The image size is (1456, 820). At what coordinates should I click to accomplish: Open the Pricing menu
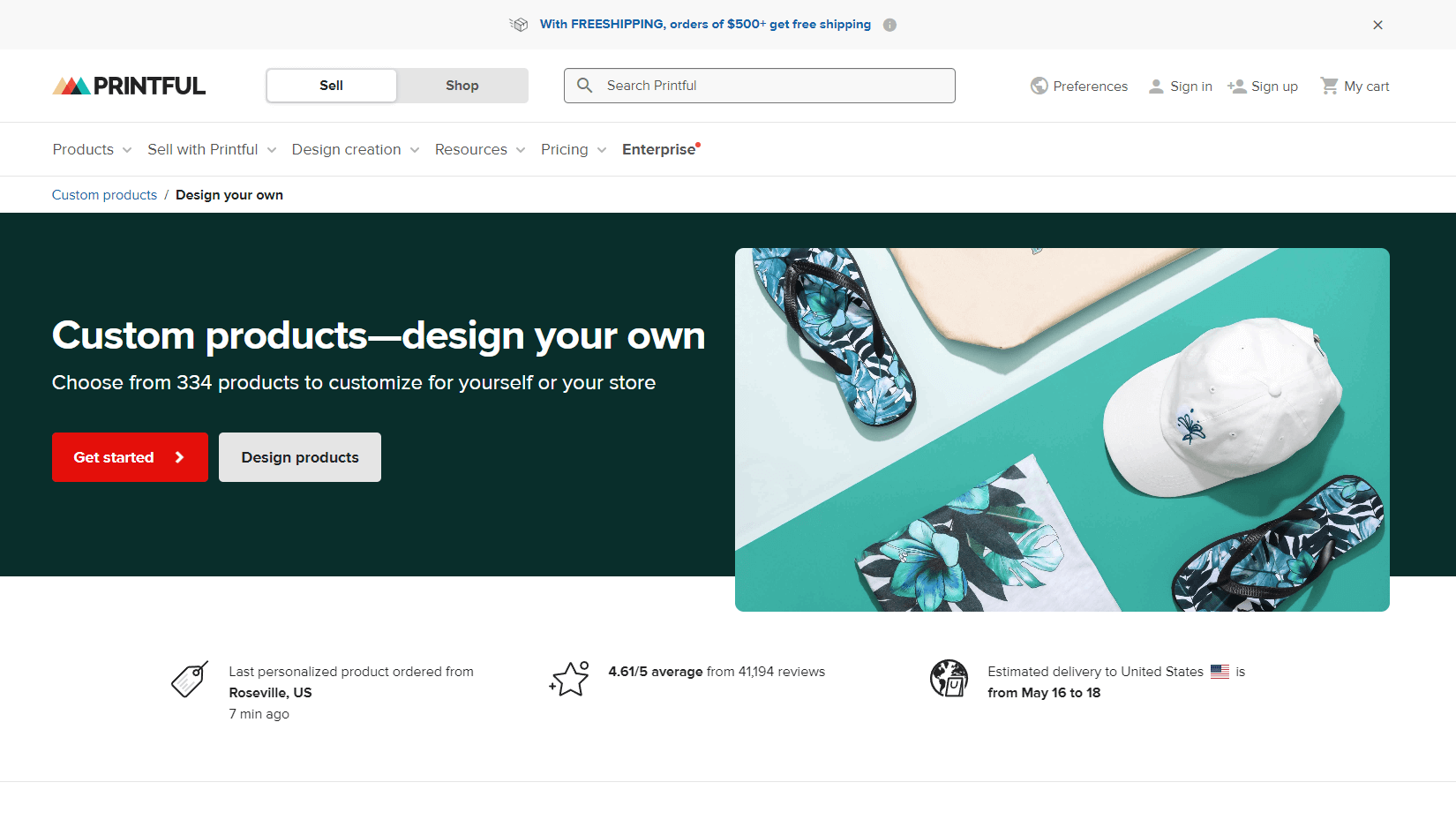(573, 149)
